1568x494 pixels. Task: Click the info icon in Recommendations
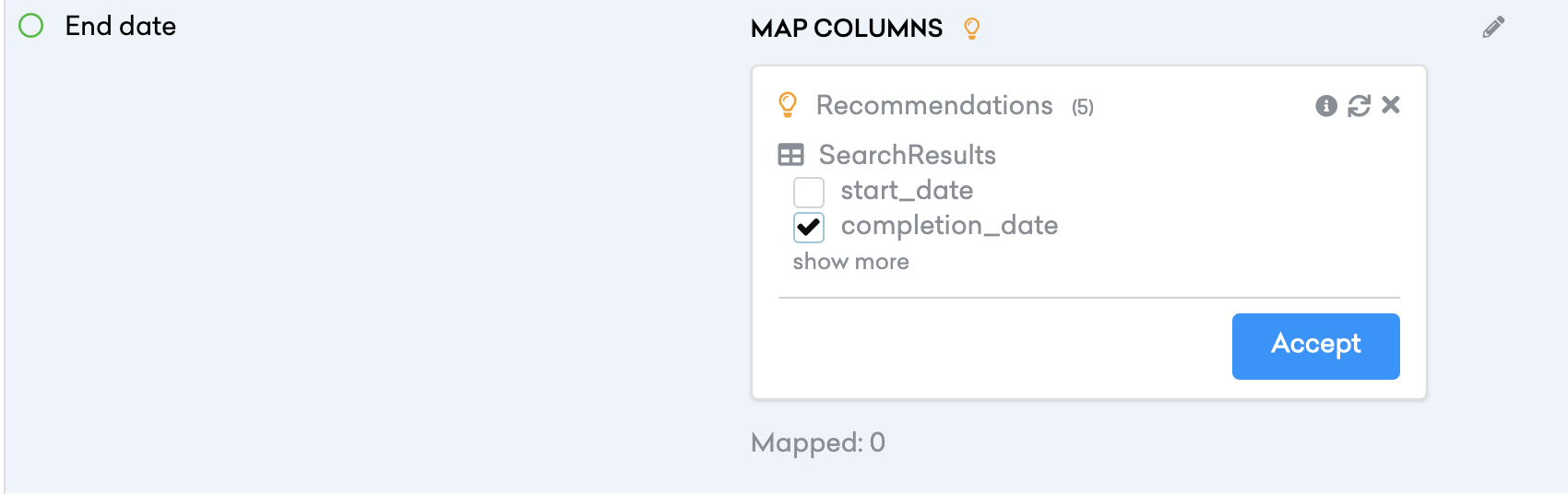click(1326, 106)
